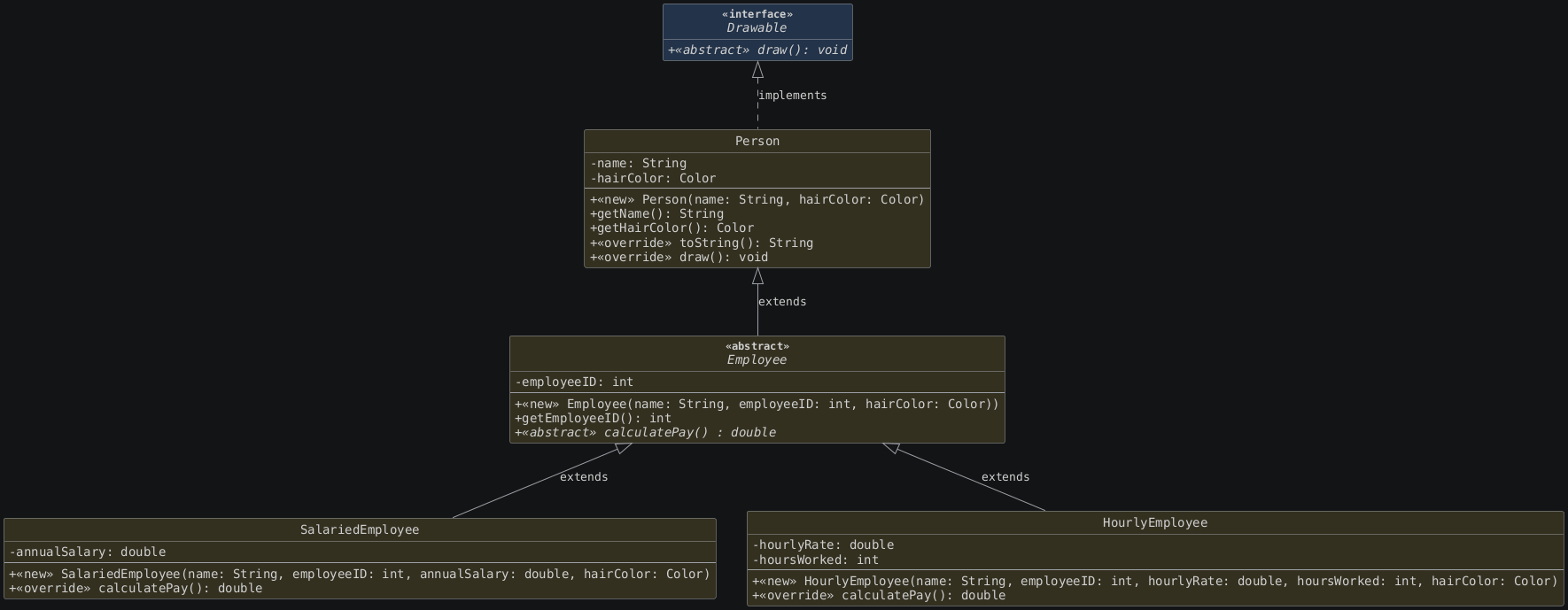Viewport: 1568px width, 610px height.
Task: Click the '-hairColor: Color' attribute in Person
Action: pyautogui.click(x=653, y=178)
